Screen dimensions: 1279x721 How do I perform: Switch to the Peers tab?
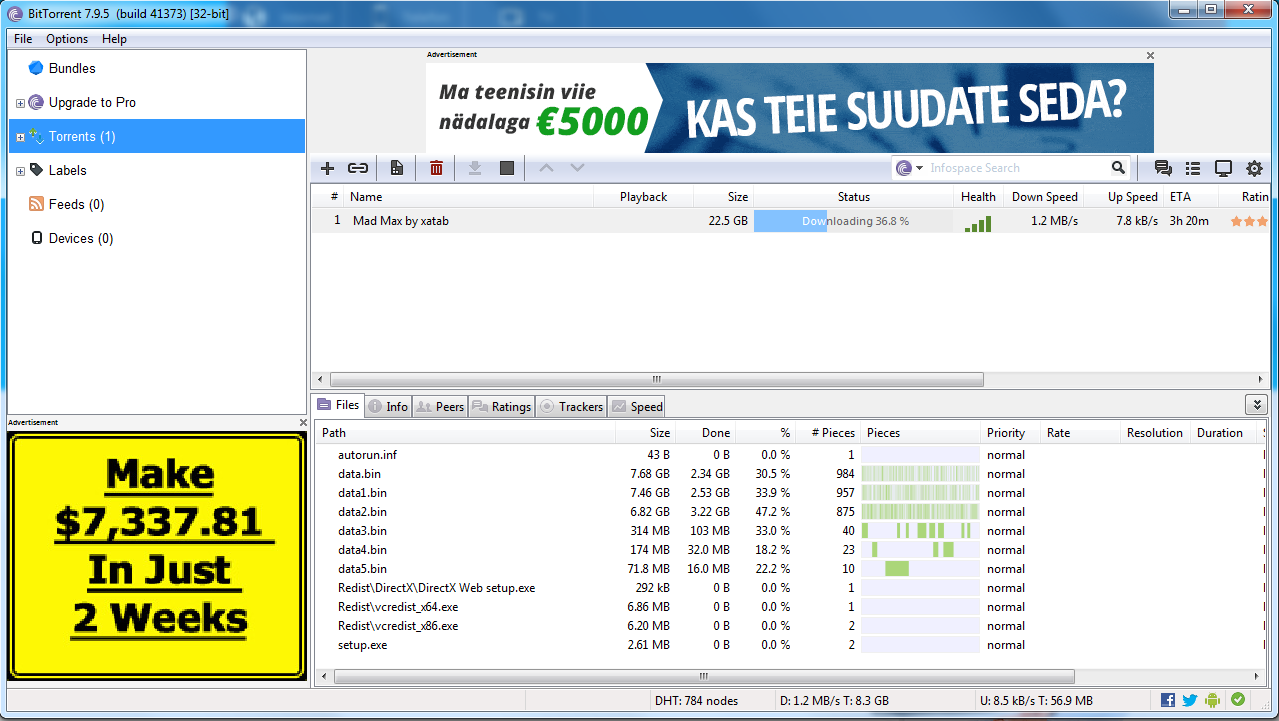[x=440, y=406]
